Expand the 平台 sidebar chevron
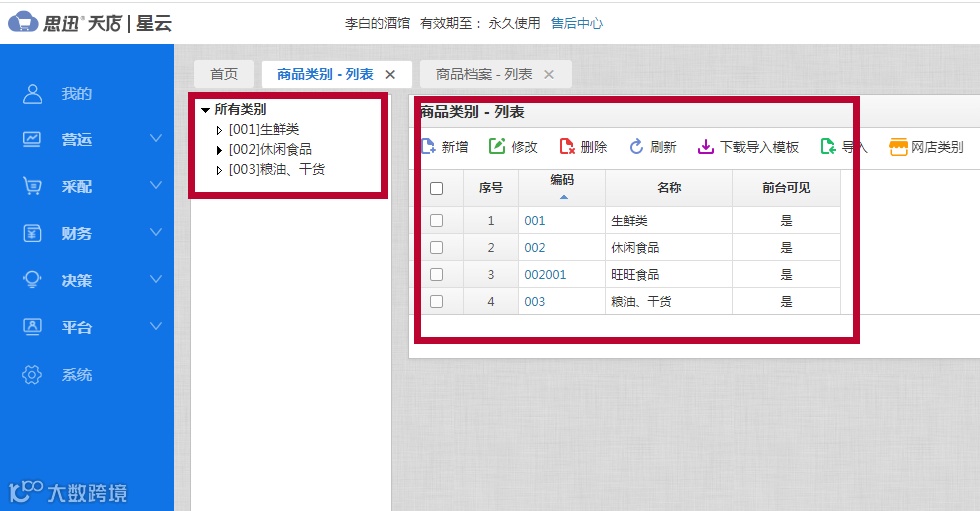980x511 pixels. tap(156, 326)
